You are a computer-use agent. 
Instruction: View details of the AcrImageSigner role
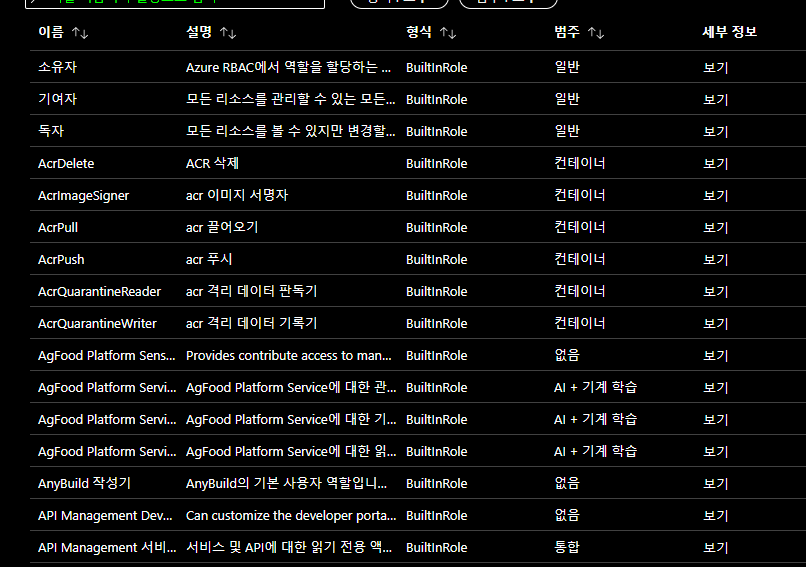point(716,195)
